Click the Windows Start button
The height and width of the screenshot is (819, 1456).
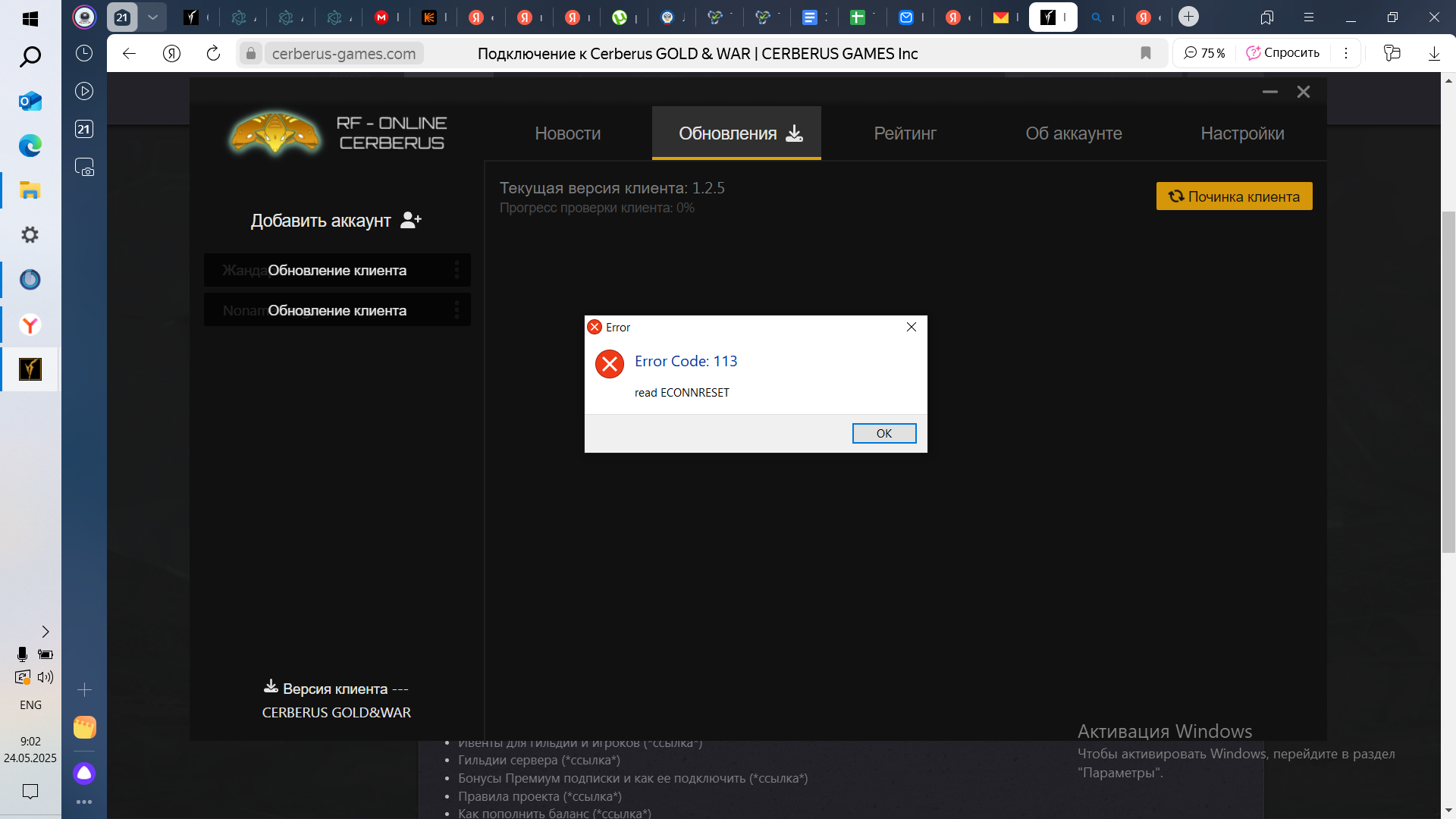(30, 18)
